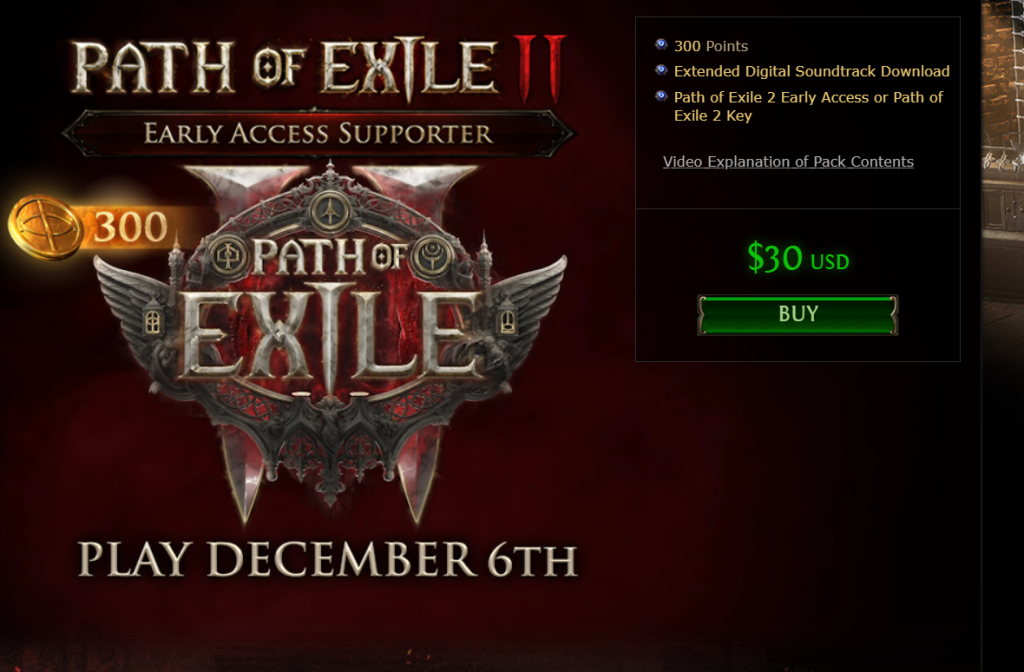Click the $30 USD price label
The height and width of the screenshot is (672, 1024).
797,257
